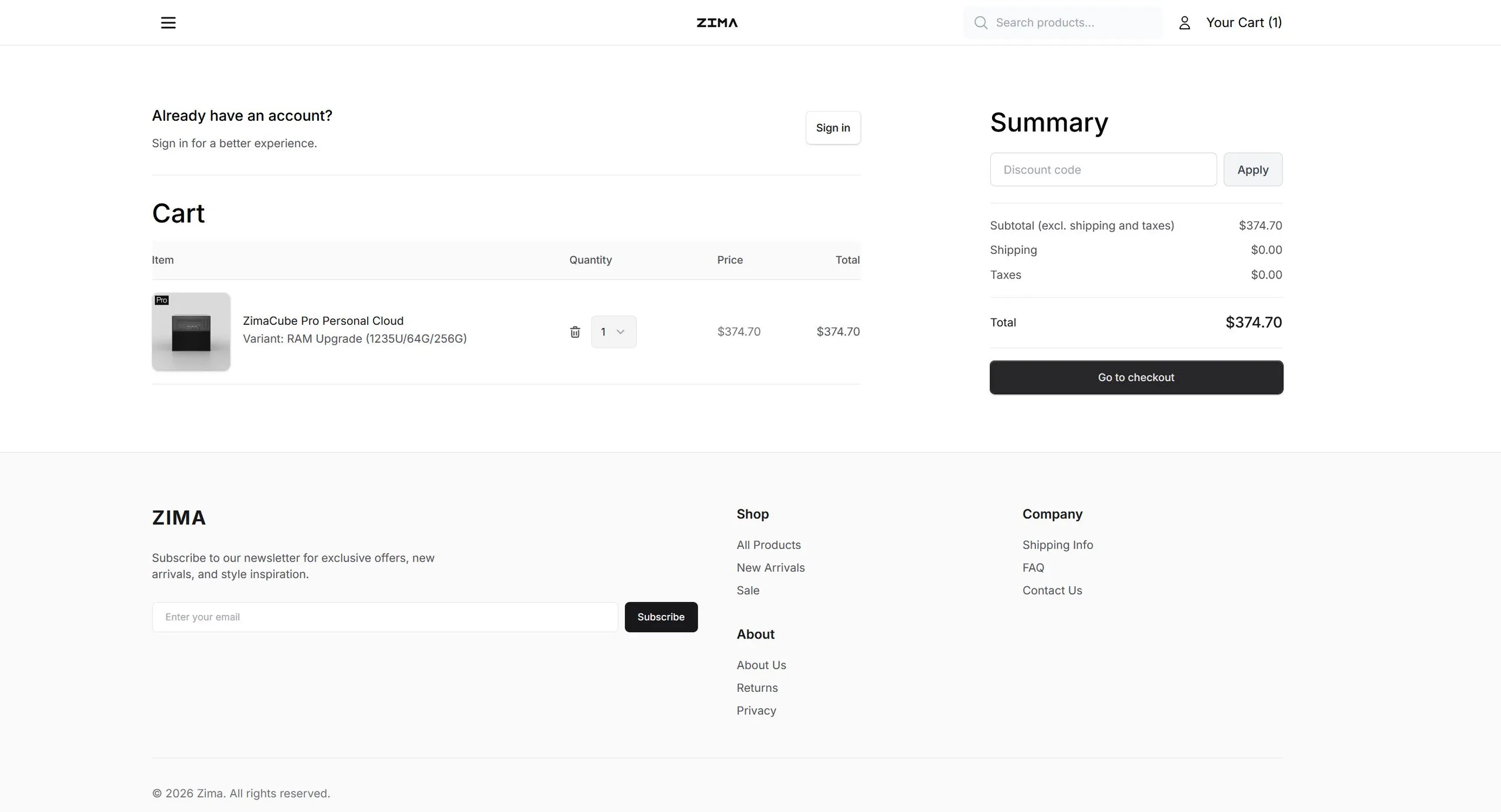Viewport: 1501px width, 812px height.
Task: Click the ZIMA logo in header
Action: pos(717,23)
